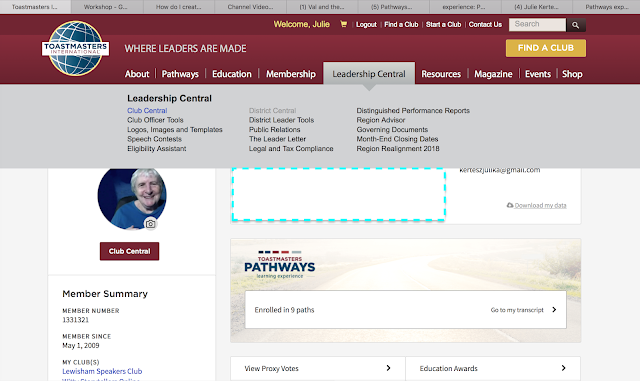Image resolution: width=640 pixels, height=381 pixels.
Task: Open Club Officer Tools
Action: coord(155,120)
